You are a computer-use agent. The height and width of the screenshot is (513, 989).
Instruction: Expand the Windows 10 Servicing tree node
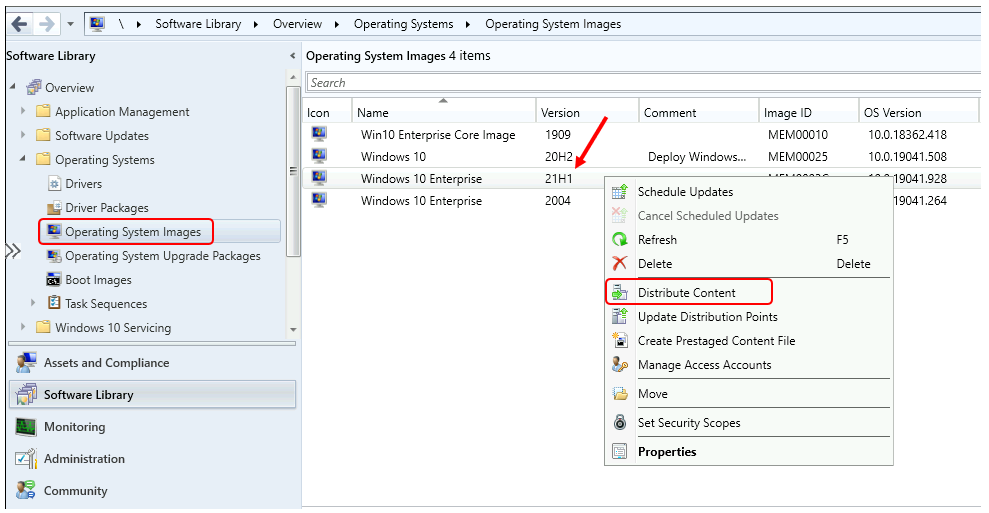[x=23, y=327]
